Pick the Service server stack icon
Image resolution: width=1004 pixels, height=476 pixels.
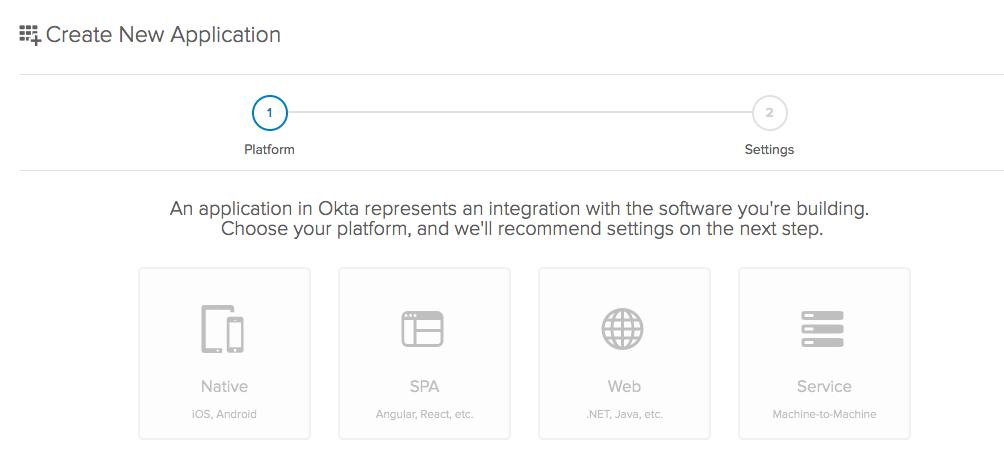coord(823,329)
